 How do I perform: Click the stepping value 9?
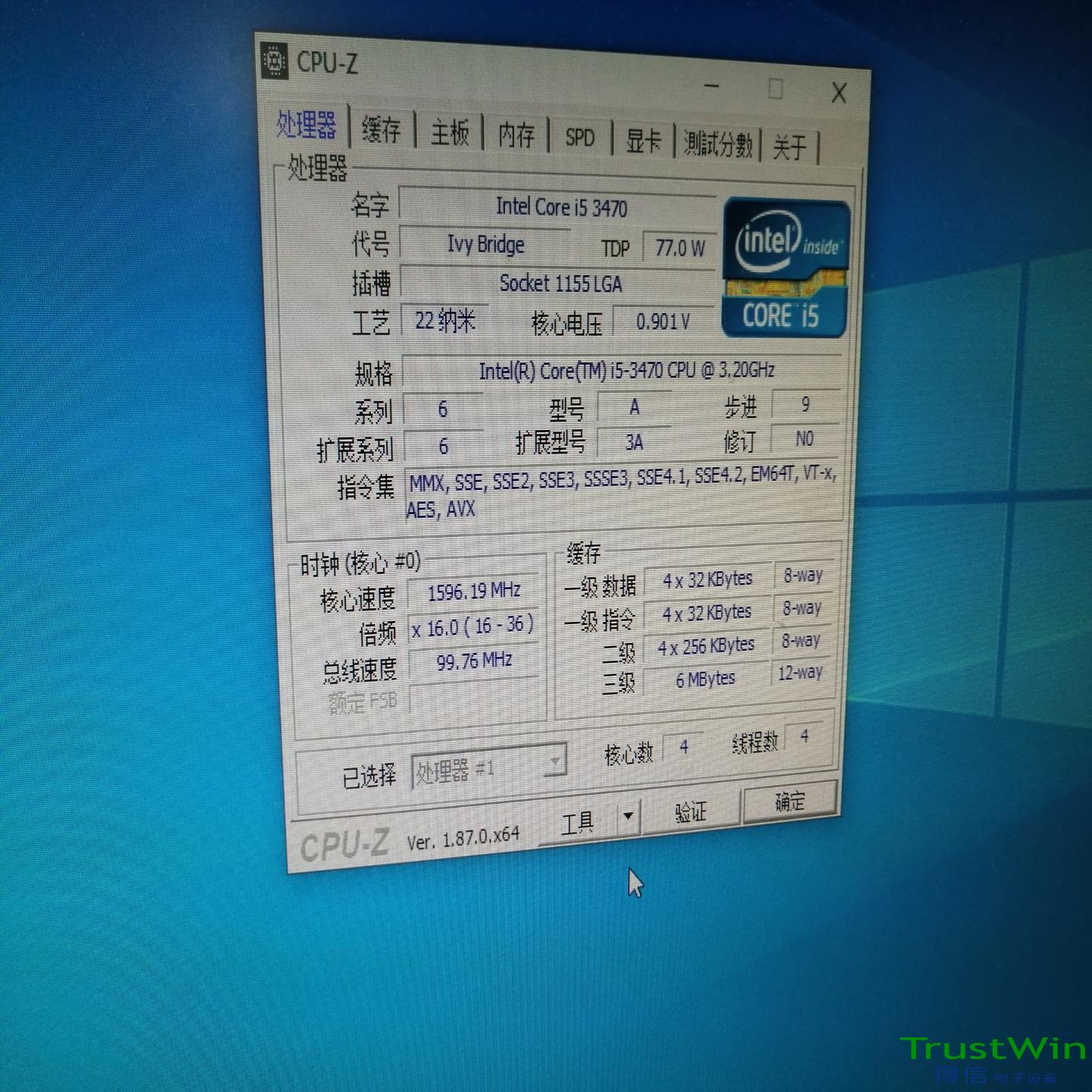pyautogui.click(x=805, y=404)
